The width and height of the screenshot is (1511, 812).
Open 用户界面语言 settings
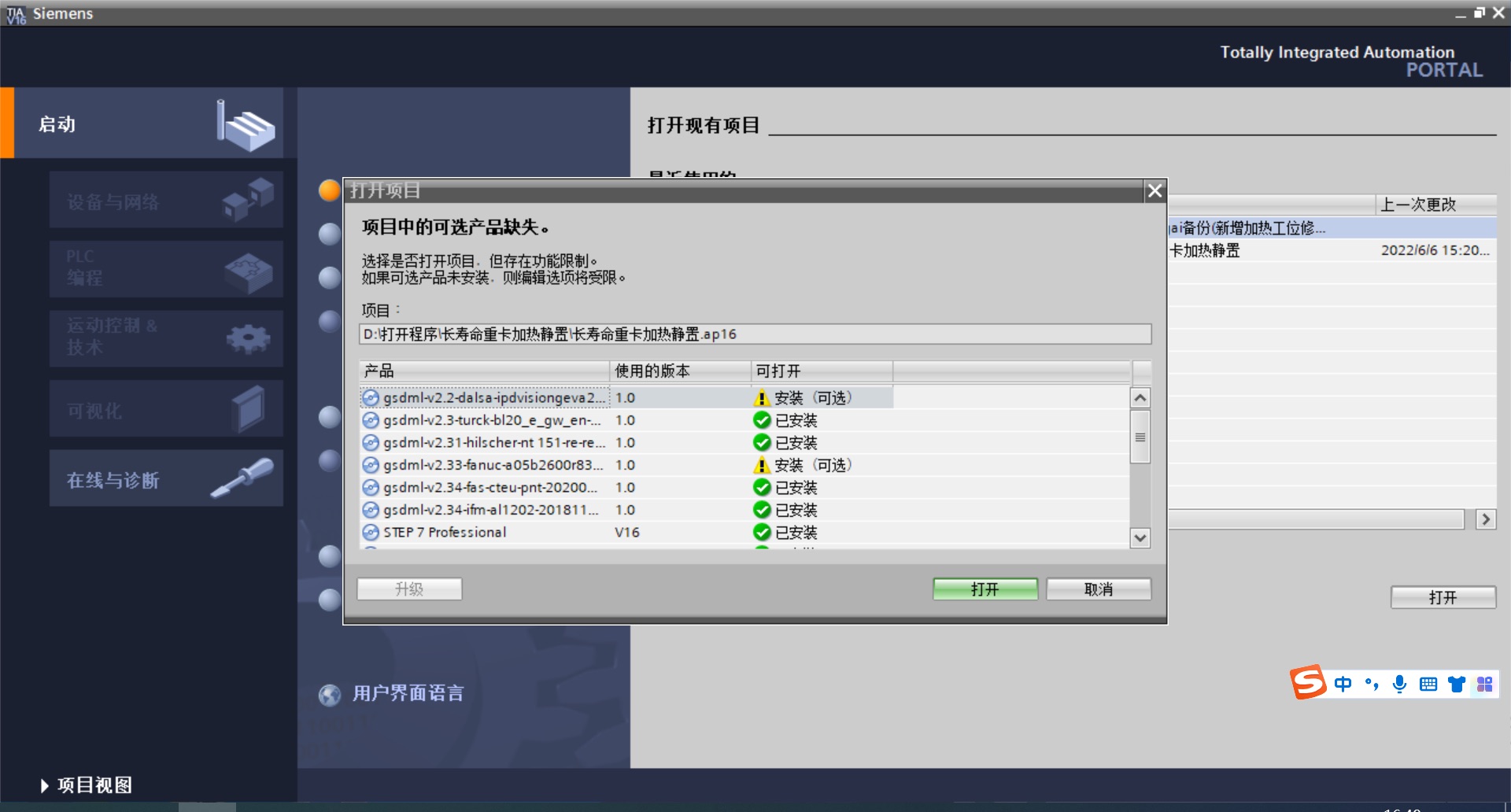click(408, 693)
